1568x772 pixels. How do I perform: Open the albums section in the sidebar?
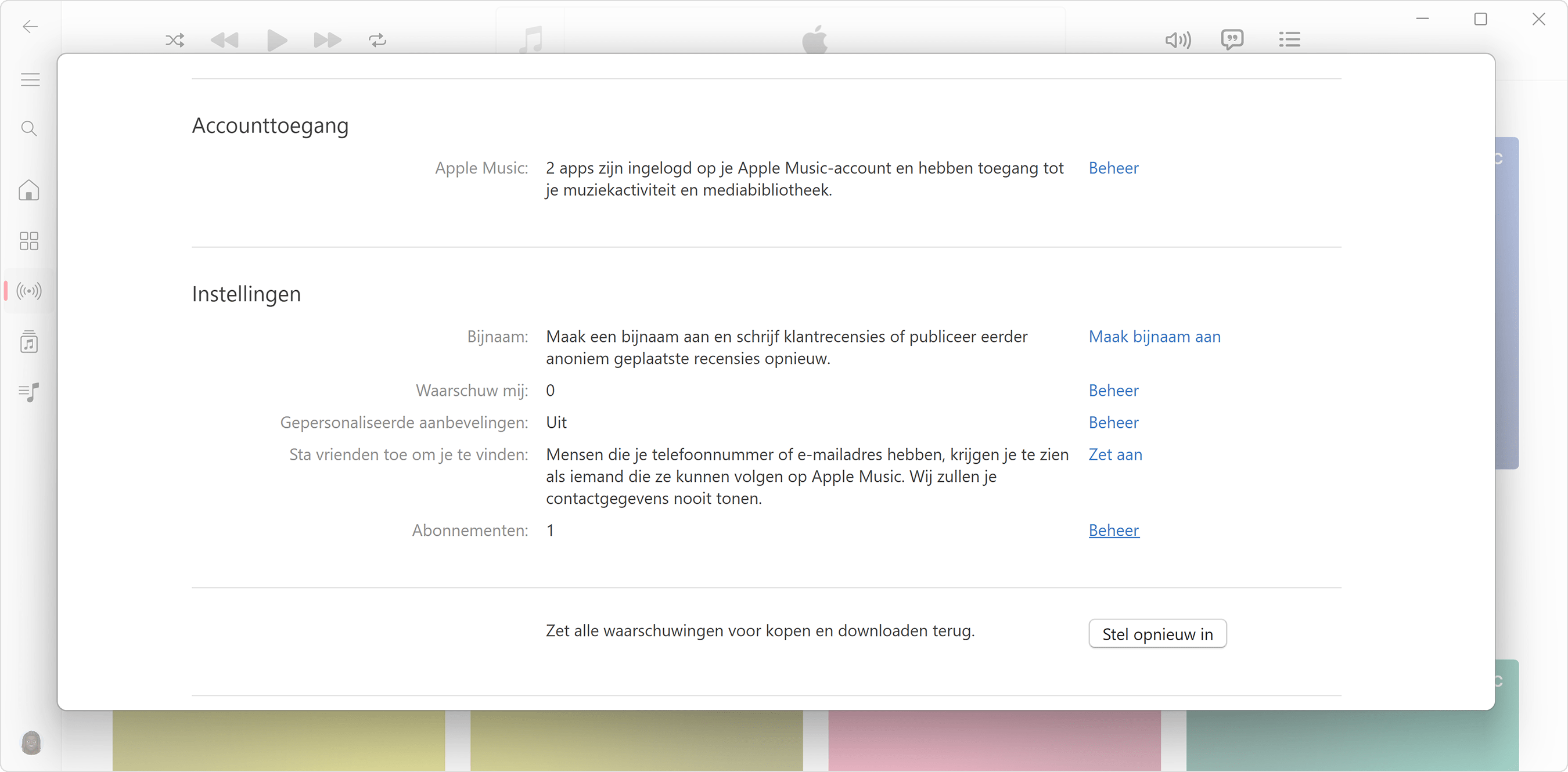(28, 341)
